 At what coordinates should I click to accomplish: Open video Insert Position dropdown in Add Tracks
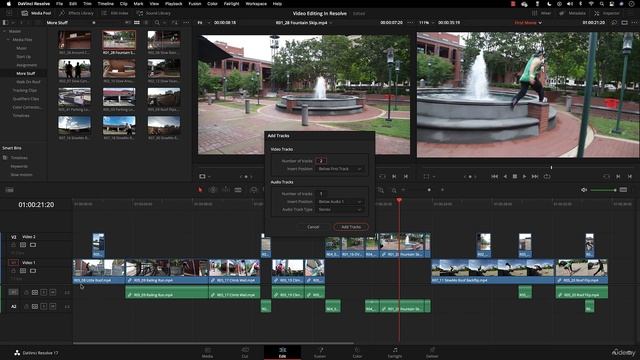(340, 169)
